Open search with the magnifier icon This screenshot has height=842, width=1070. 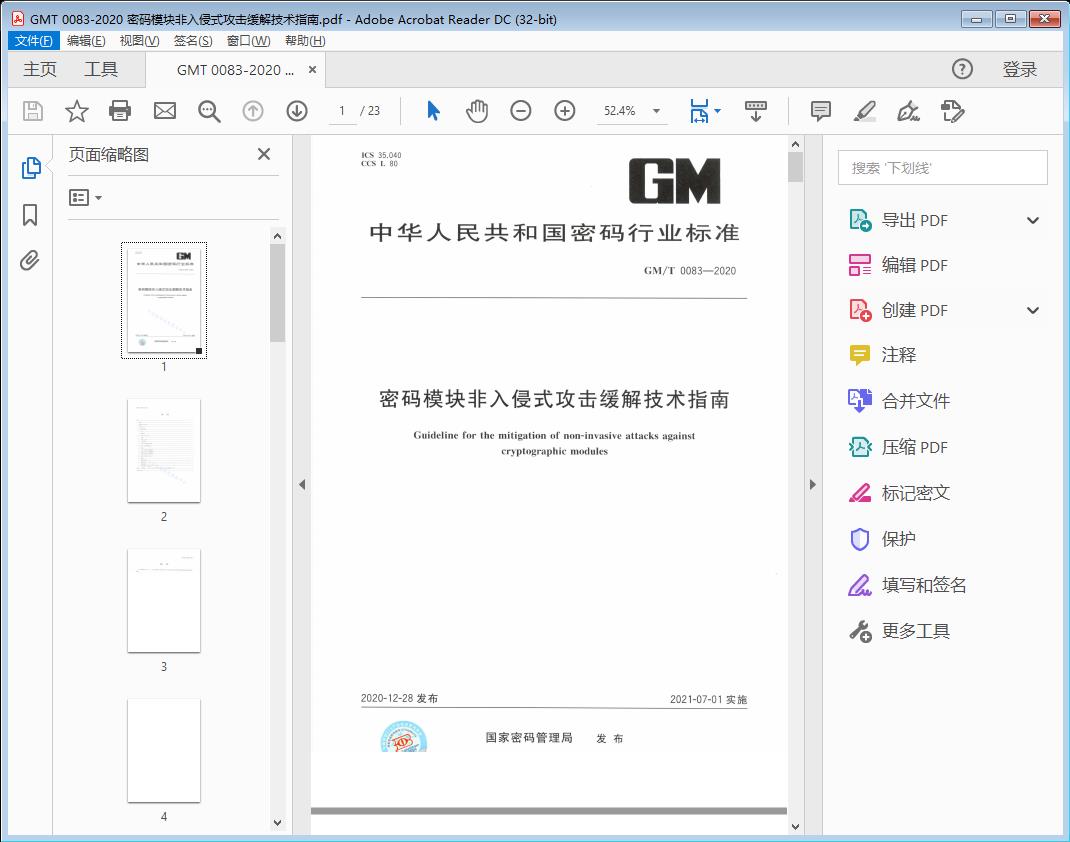209,111
